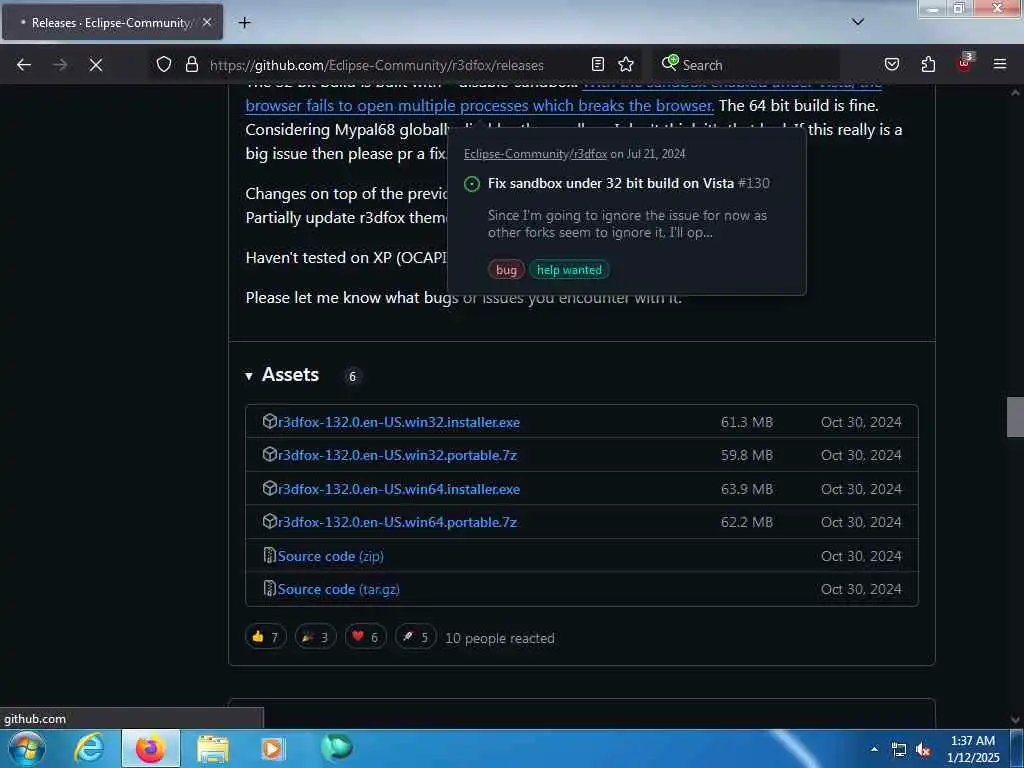1024x768 pixels.
Task: Close the Releases Eclipse-Community tab
Action: click(x=207, y=22)
